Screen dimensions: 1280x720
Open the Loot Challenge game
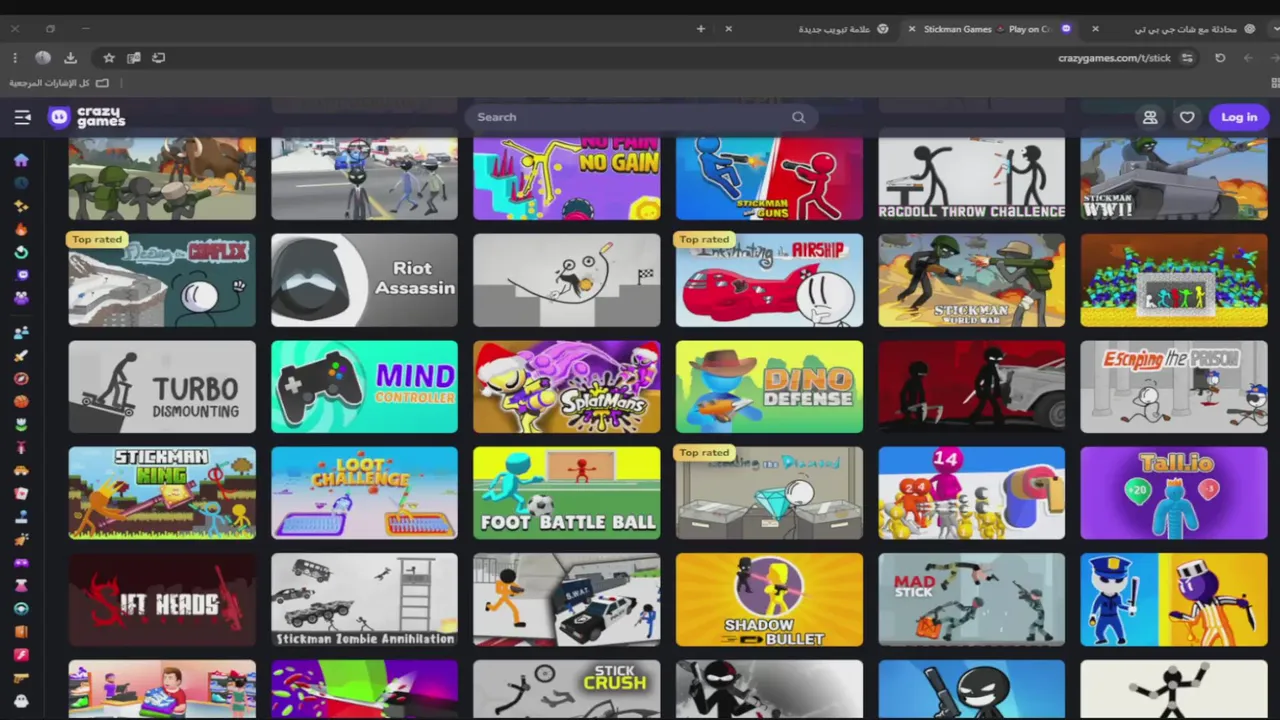pos(364,493)
